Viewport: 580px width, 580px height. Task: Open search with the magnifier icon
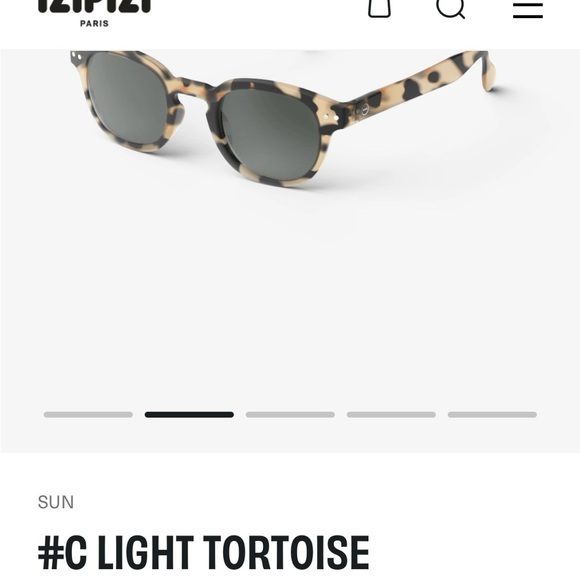coord(451,8)
